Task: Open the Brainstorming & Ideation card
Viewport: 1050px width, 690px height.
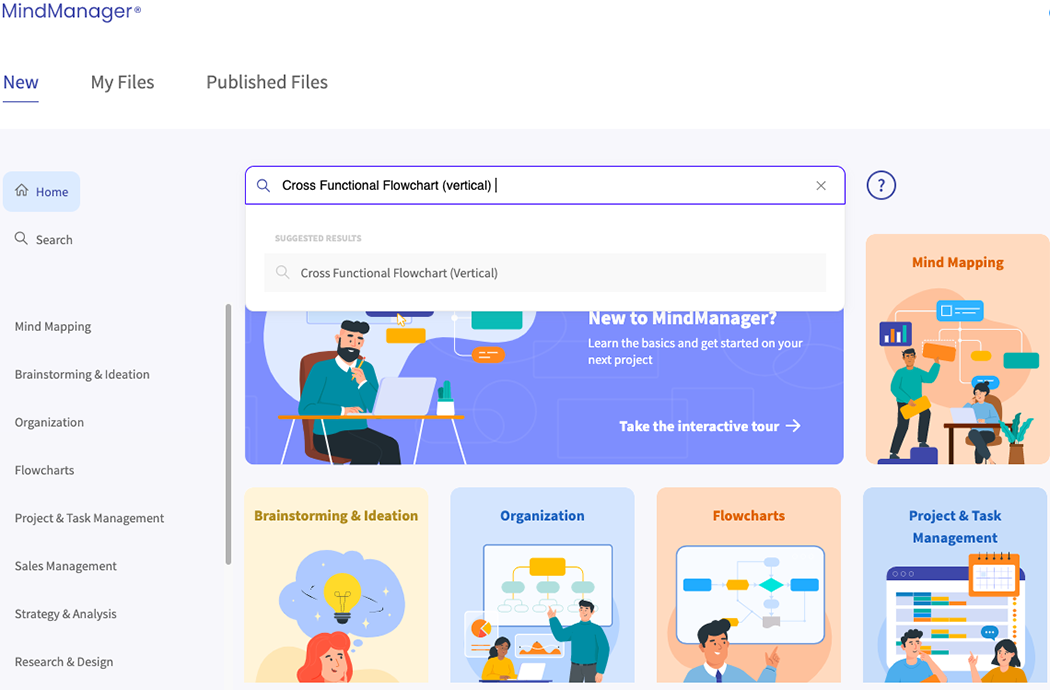Action: 336,585
